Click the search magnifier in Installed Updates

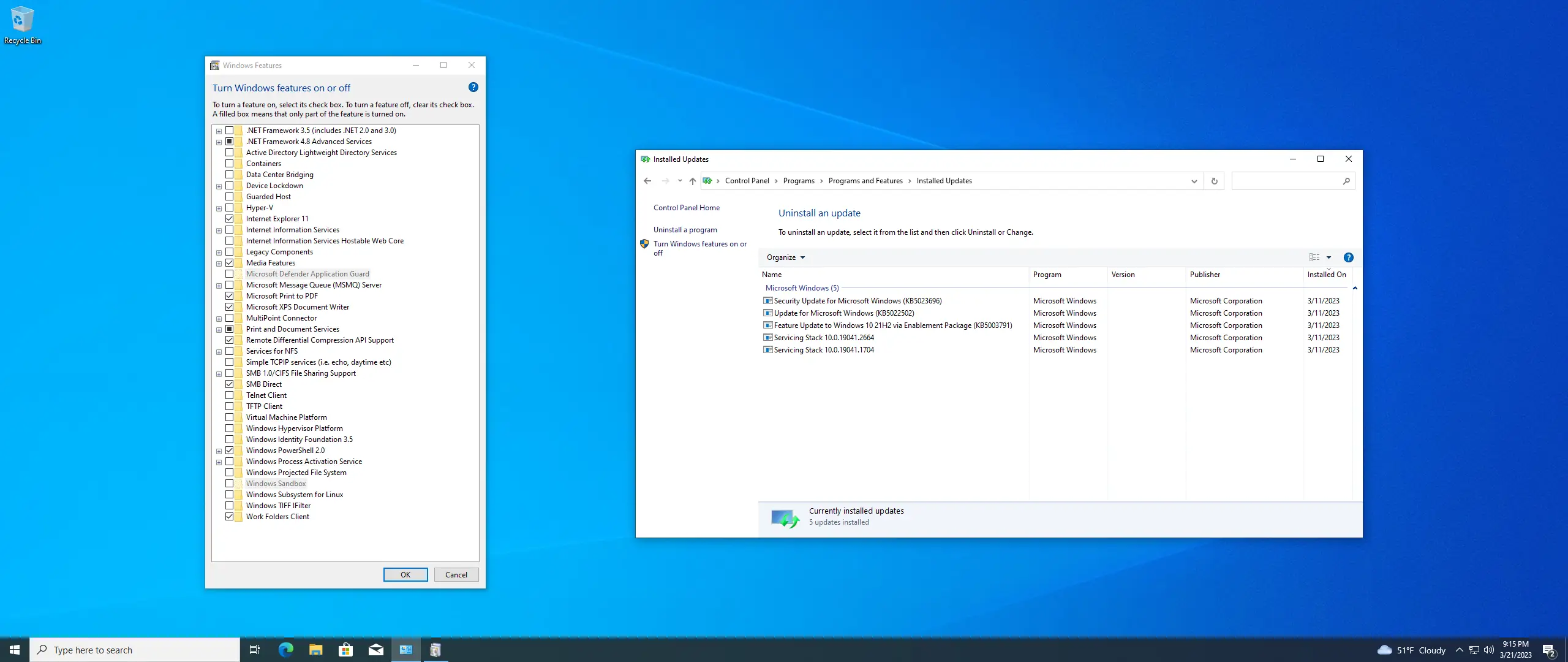(1346, 181)
